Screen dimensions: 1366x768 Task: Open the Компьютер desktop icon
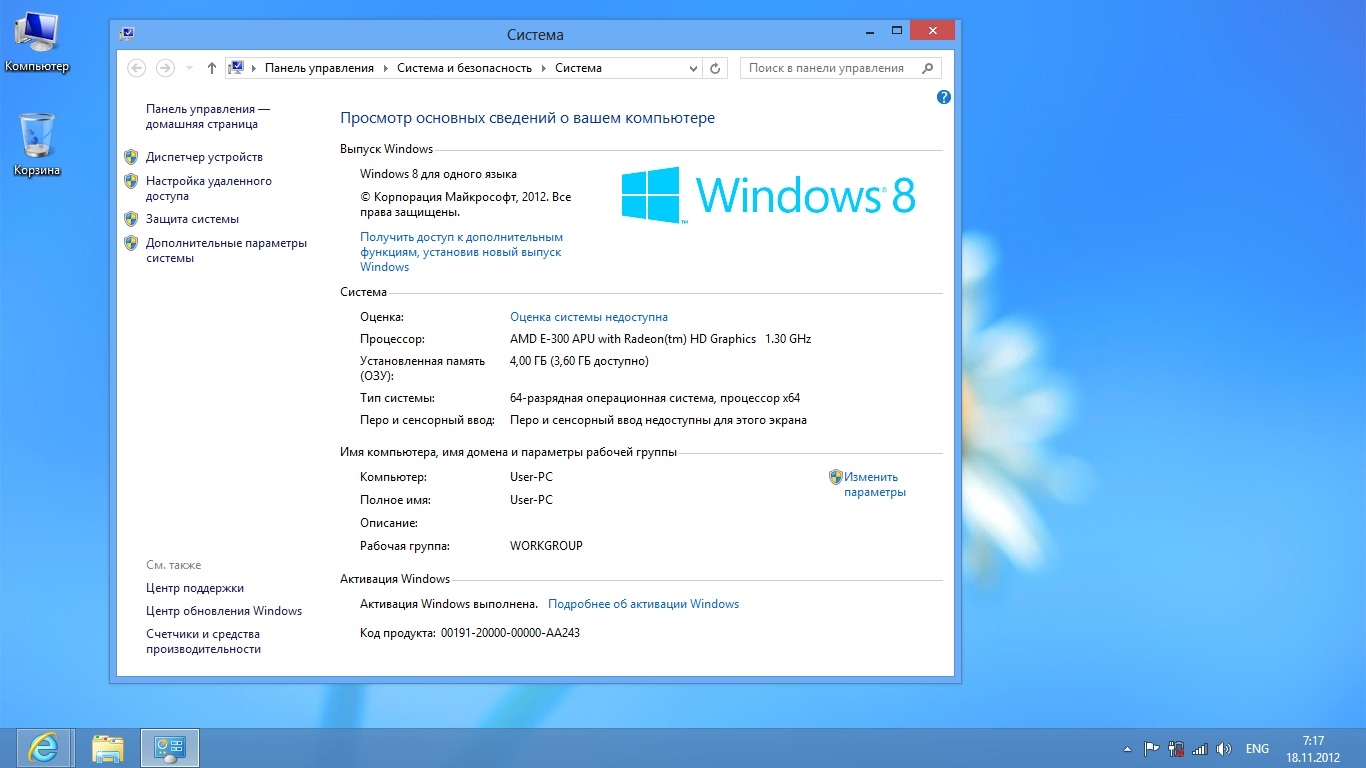pos(37,42)
